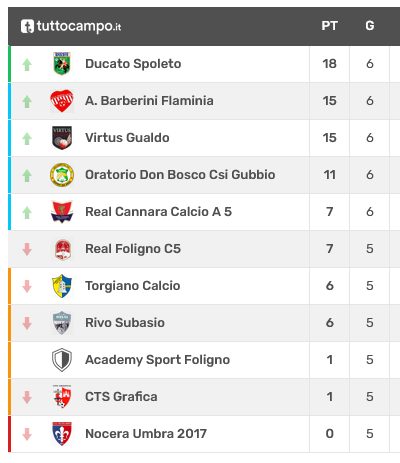Screen dimensions: 400x463
Task: Sort standings by the PT column header
Action: pyautogui.click(x=329, y=26)
